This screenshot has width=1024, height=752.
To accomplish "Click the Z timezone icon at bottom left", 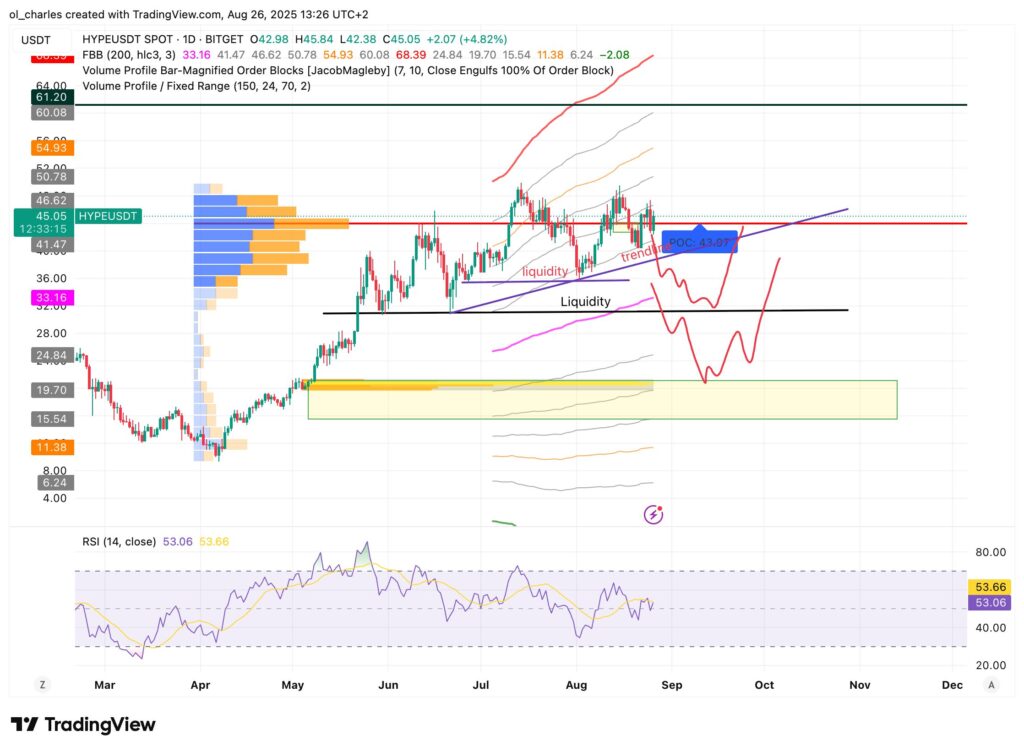I will coord(43,685).
